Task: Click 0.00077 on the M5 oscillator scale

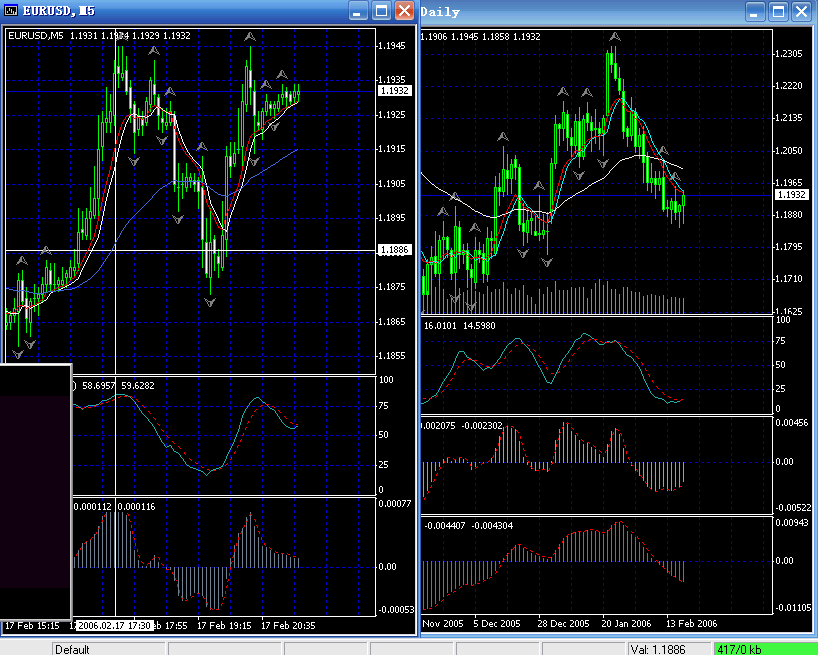Action: click(x=395, y=503)
